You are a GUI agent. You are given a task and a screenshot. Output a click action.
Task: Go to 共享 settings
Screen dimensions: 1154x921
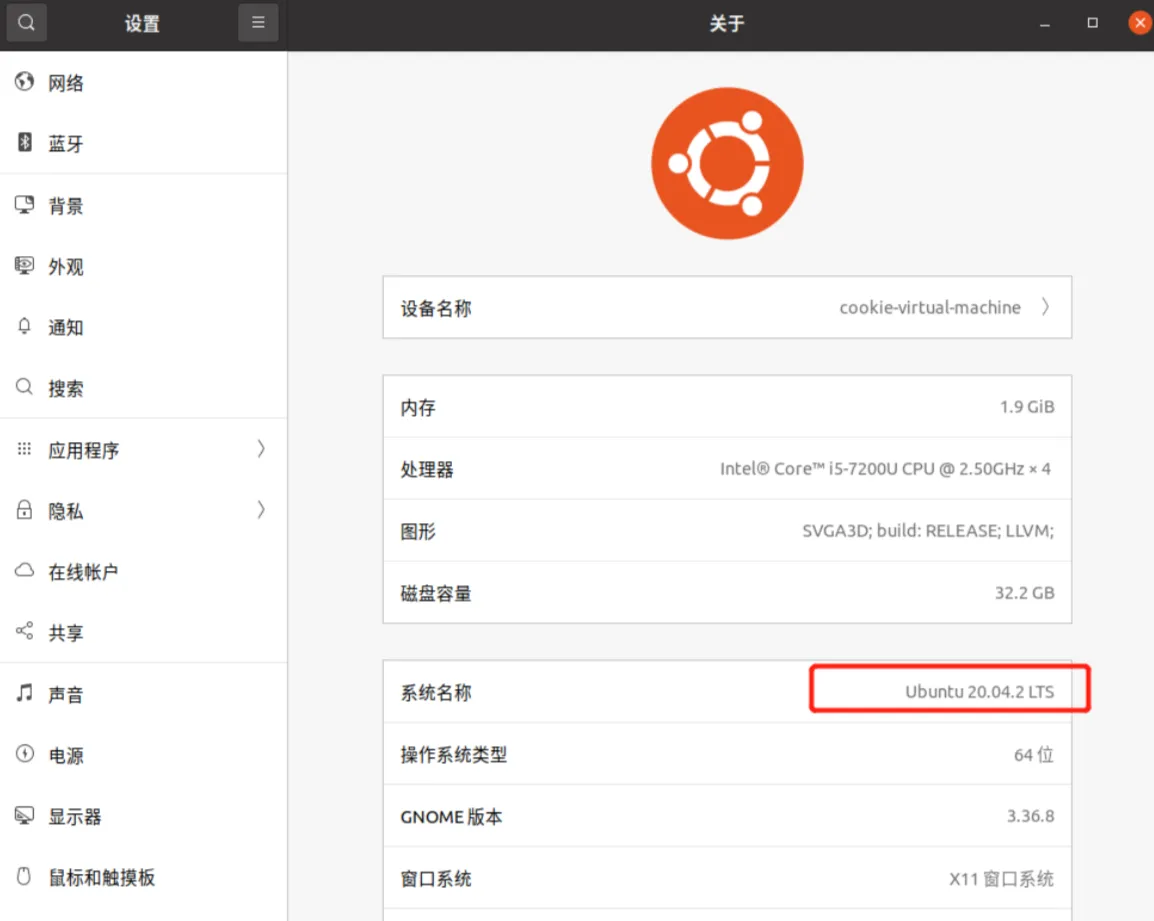(x=144, y=632)
